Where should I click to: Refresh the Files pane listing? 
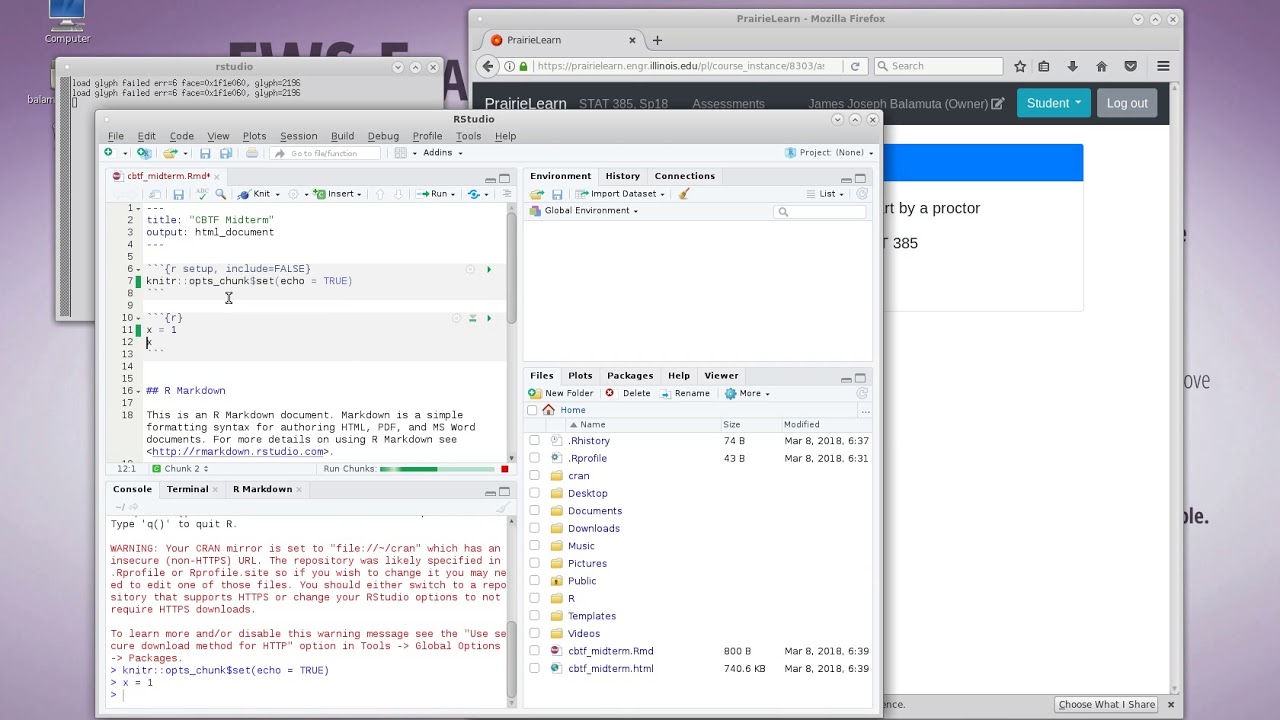pyautogui.click(x=862, y=393)
